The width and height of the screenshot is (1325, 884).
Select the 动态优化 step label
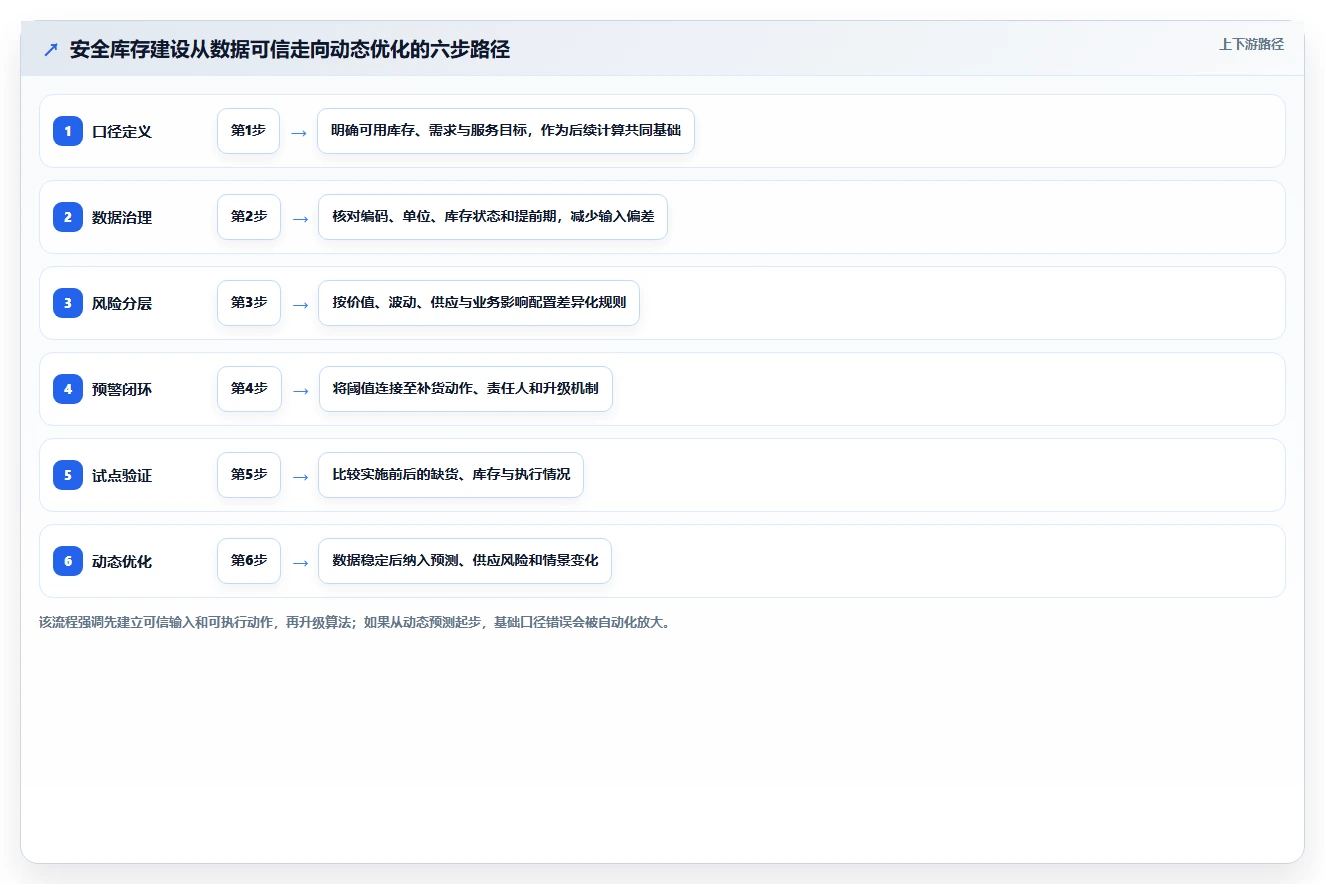pyautogui.click(x=122, y=562)
